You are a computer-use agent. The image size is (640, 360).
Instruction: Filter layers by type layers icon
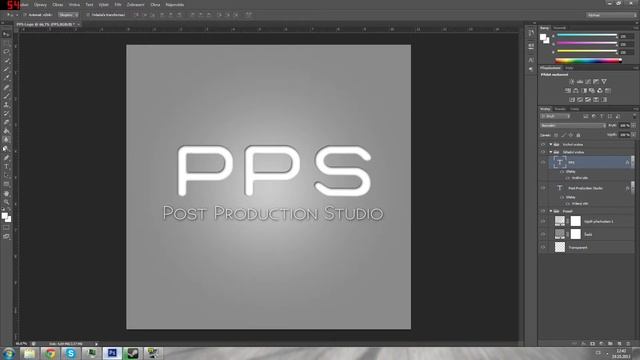pos(602,116)
